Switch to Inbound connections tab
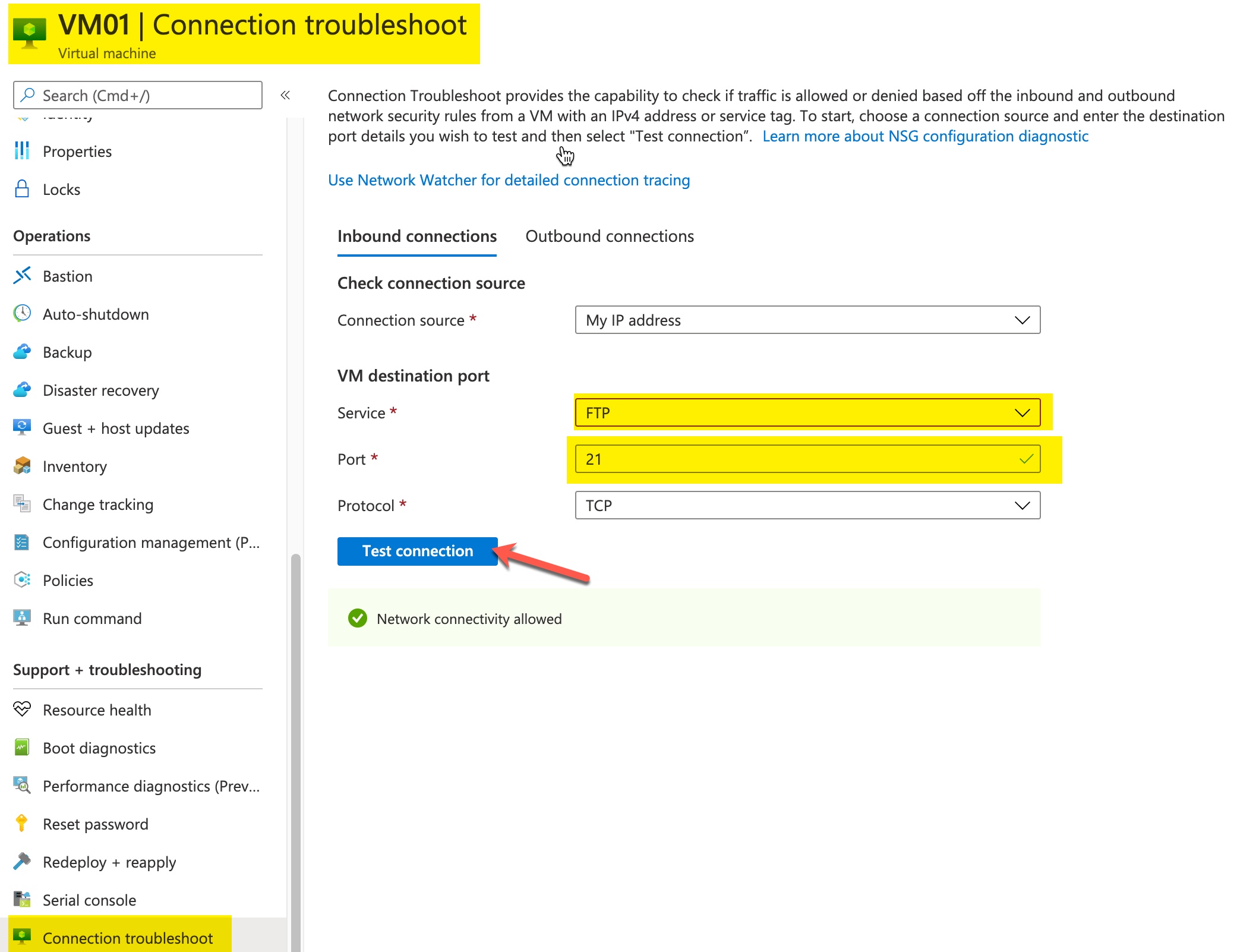Screen dimensions: 1237x952 point(417,237)
